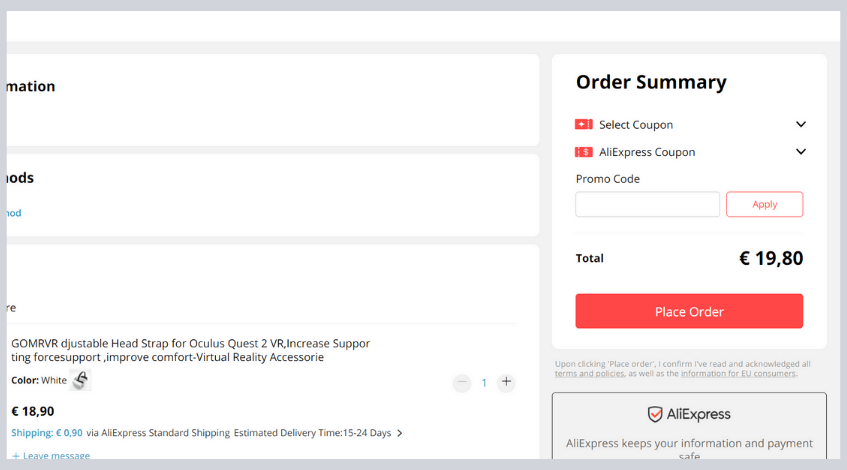Click the plus icon beside Leave message
The height and width of the screenshot is (470, 847).
point(16,456)
